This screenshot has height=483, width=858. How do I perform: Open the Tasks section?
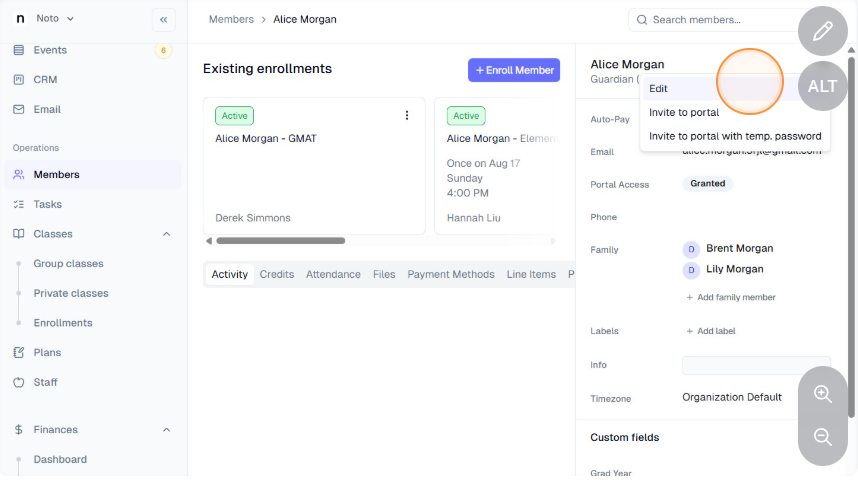coord(48,204)
